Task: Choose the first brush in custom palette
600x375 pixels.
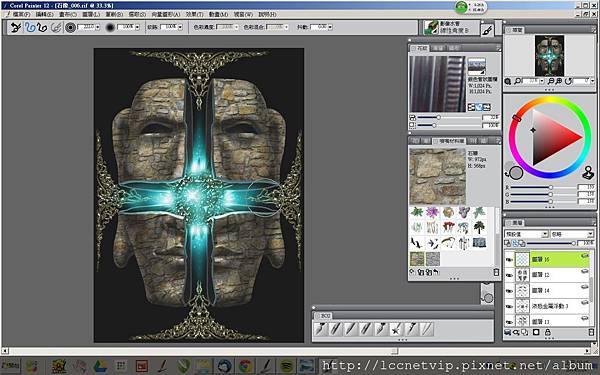Action: coord(321,329)
